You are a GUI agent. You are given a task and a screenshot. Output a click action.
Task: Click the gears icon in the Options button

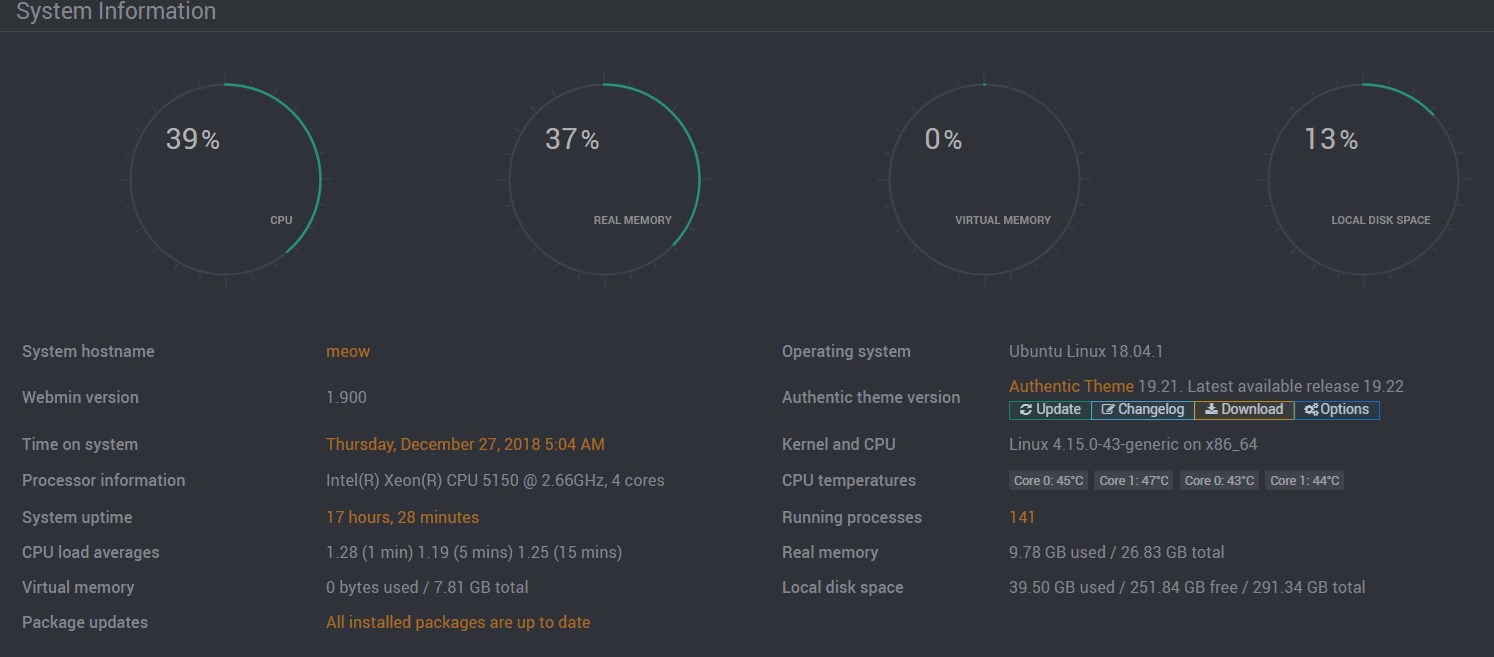1311,410
